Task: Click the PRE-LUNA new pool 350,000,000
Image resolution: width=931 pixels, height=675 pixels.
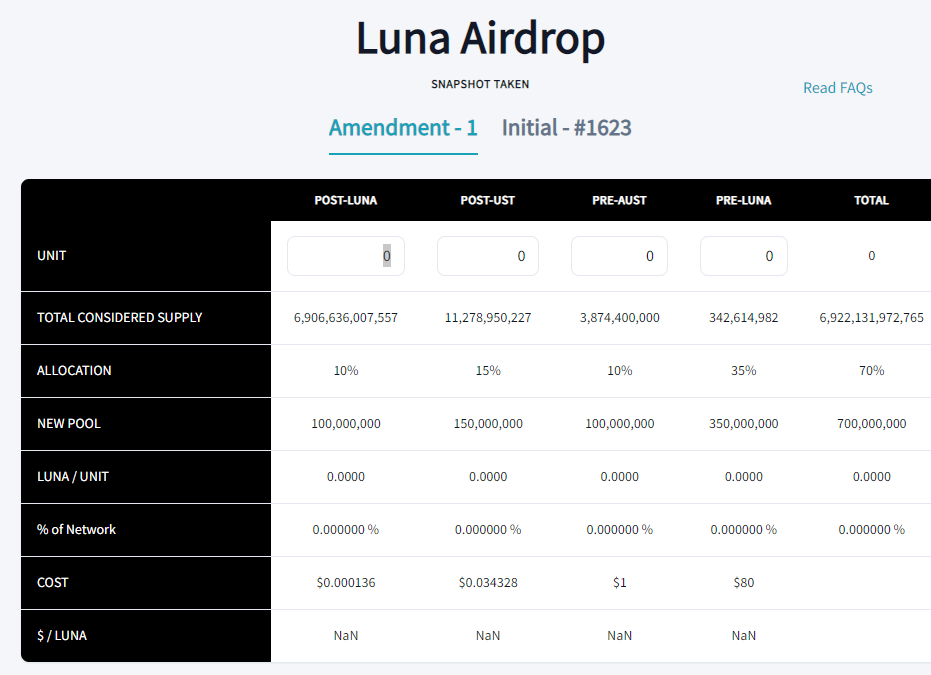Action: pos(743,424)
